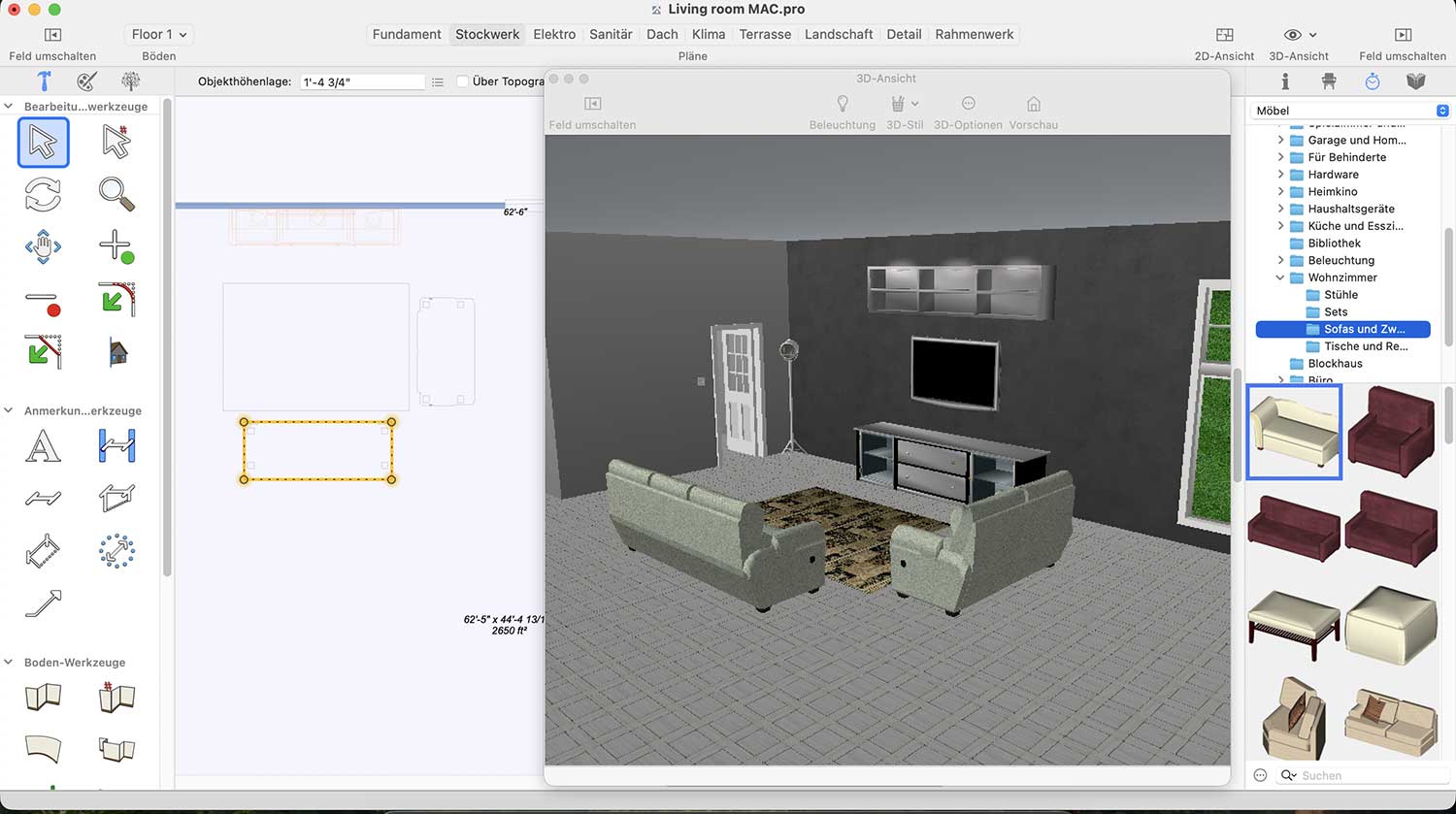Collapse the Wohnzimmer folder
The image size is (1456, 814).
[x=1280, y=277]
